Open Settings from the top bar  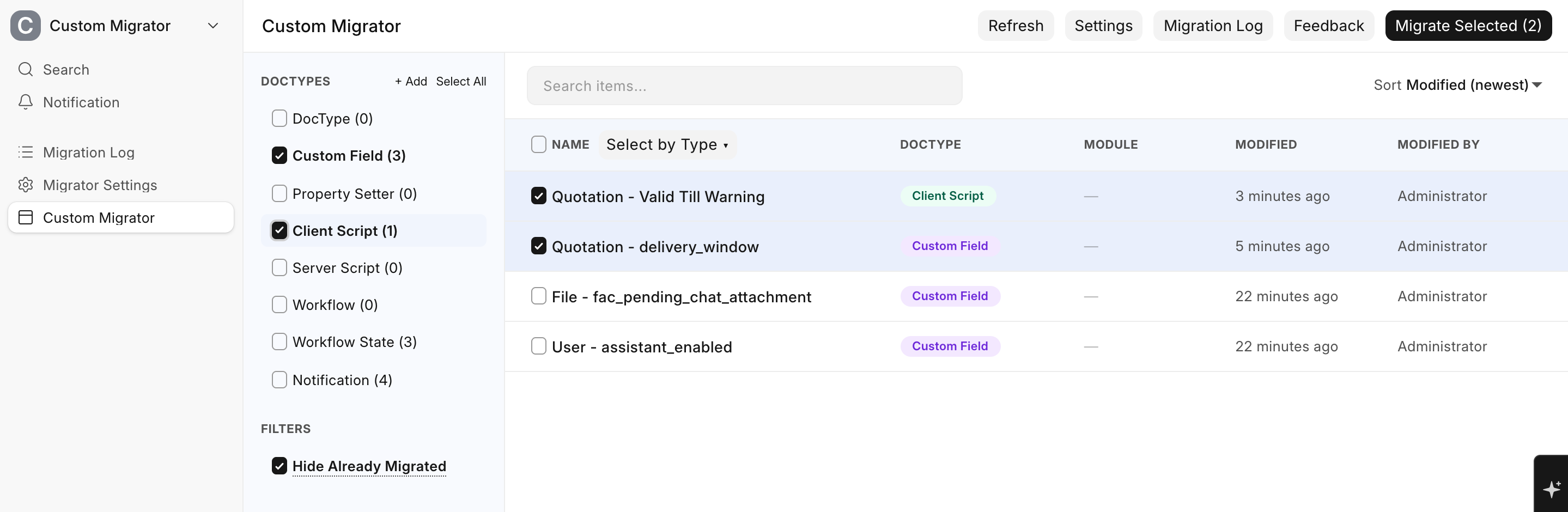pyautogui.click(x=1103, y=26)
